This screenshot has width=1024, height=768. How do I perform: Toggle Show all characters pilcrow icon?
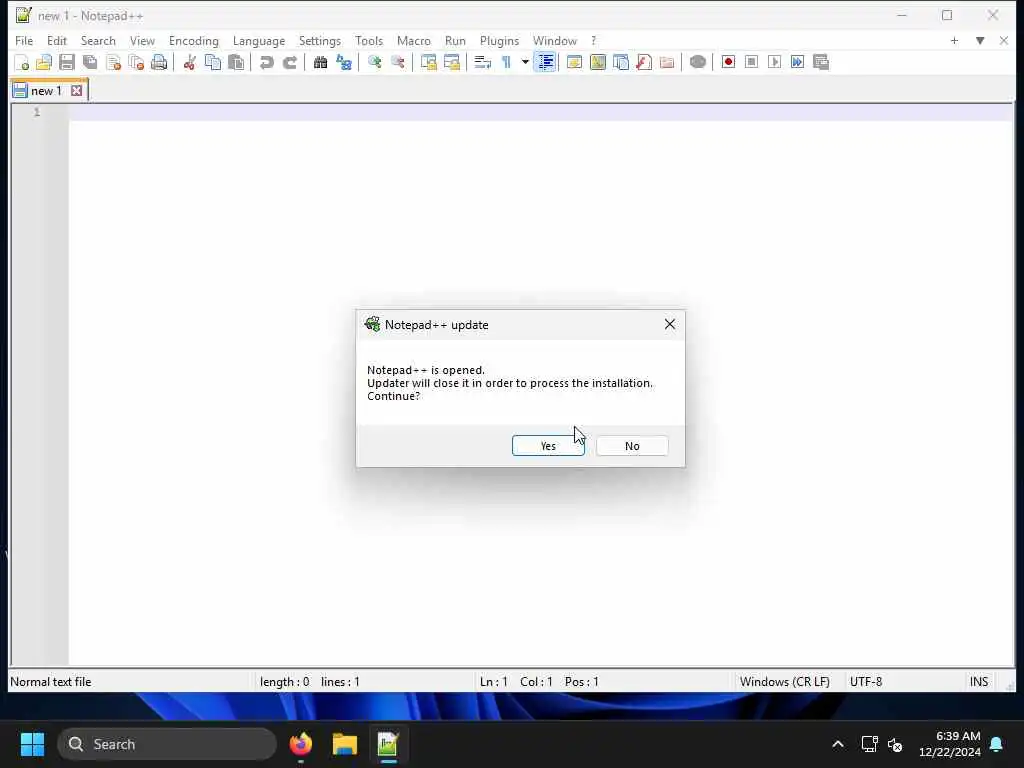[506, 62]
